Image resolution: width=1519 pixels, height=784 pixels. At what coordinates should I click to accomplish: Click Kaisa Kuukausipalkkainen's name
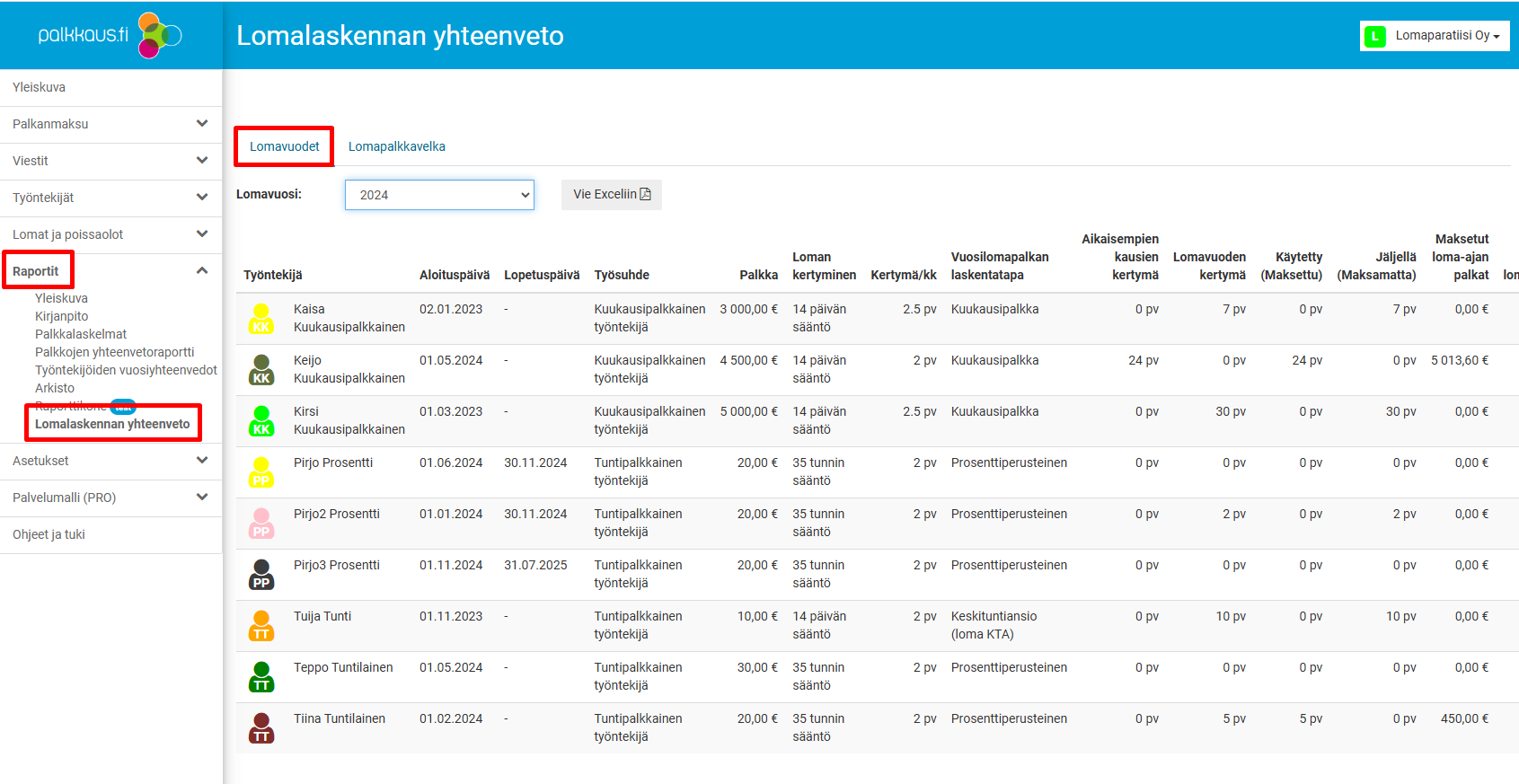(349, 318)
